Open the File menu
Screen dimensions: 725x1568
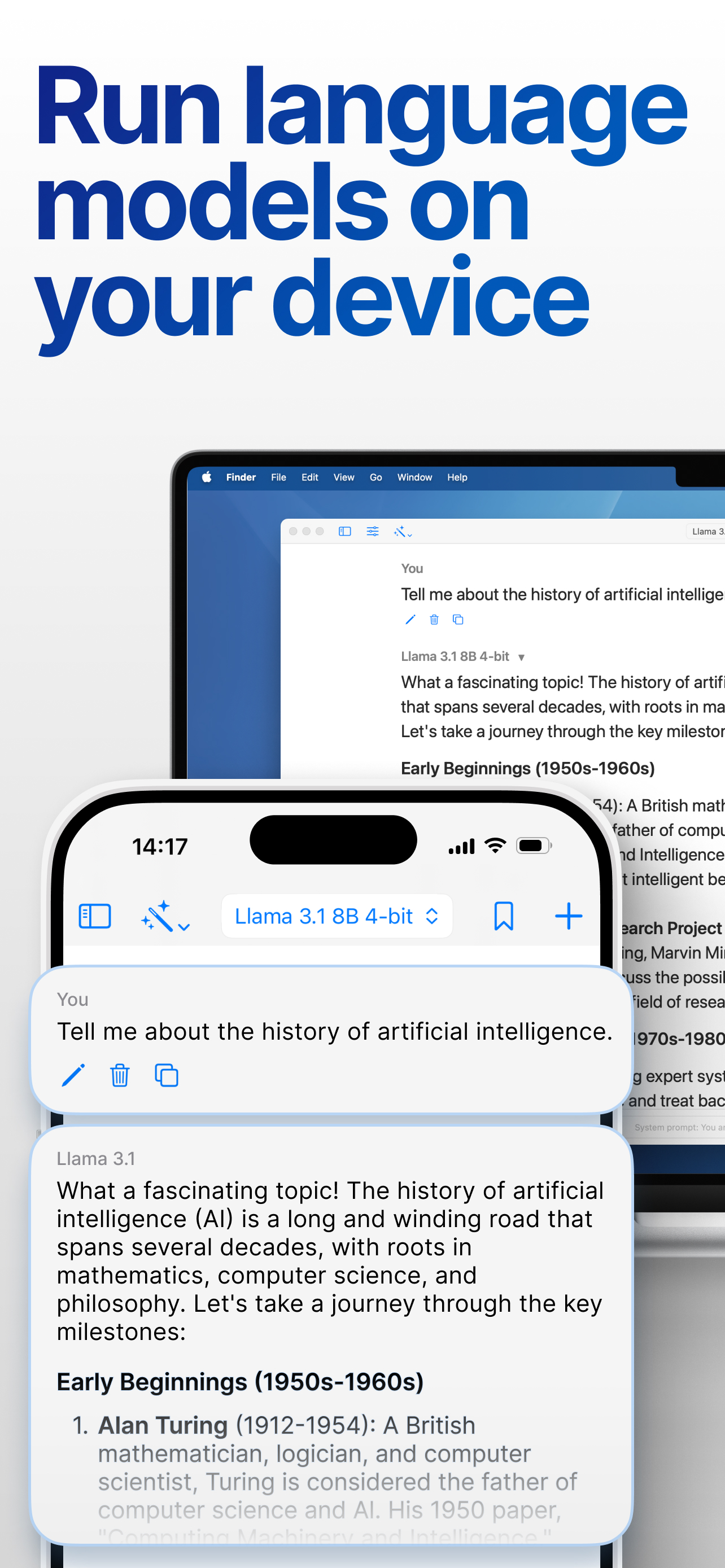(278, 477)
